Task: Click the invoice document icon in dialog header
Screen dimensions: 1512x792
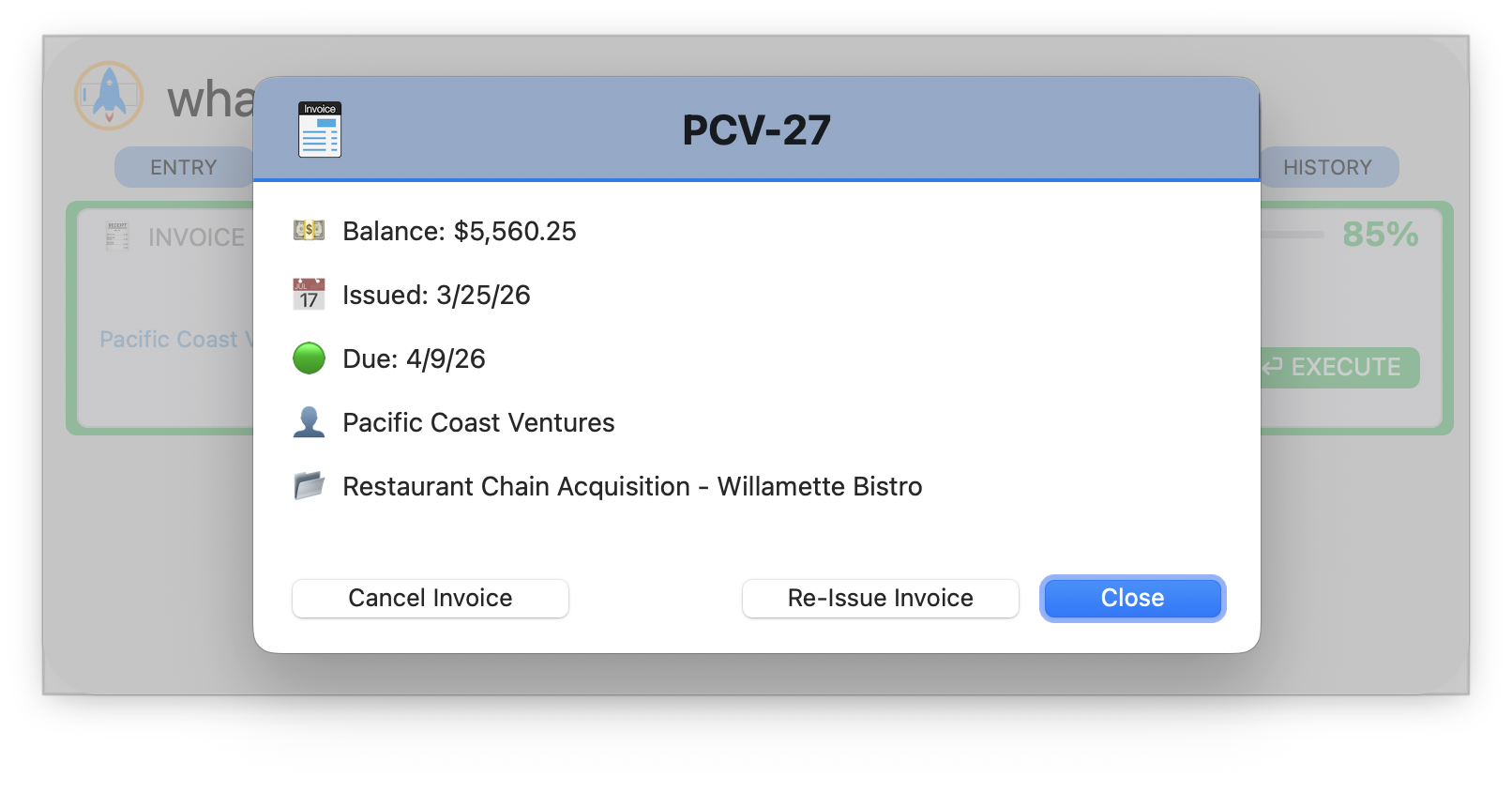Action: 319,130
